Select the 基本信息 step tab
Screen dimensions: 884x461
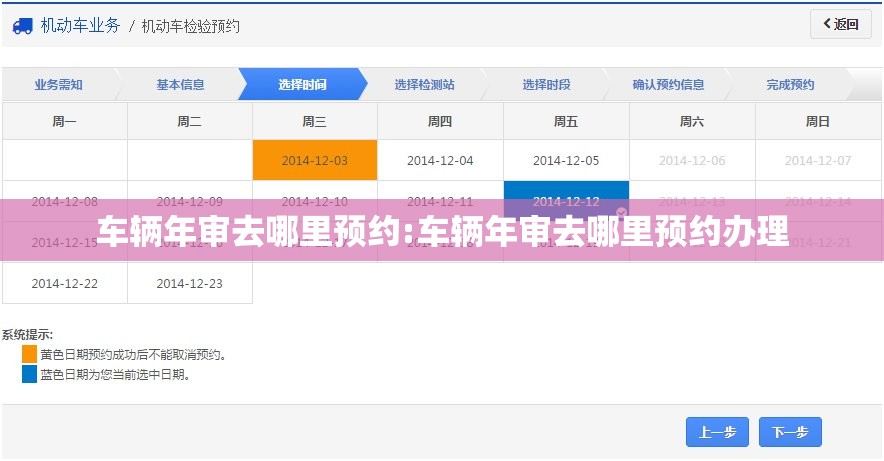click(x=180, y=85)
